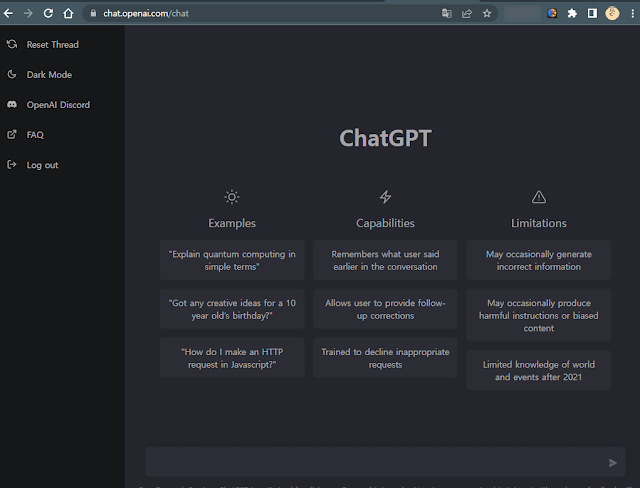Image resolution: width=640 pixels, height=488 pixels.
Task: Bookmark this page with star icon
Action: (x=487, y=13)
